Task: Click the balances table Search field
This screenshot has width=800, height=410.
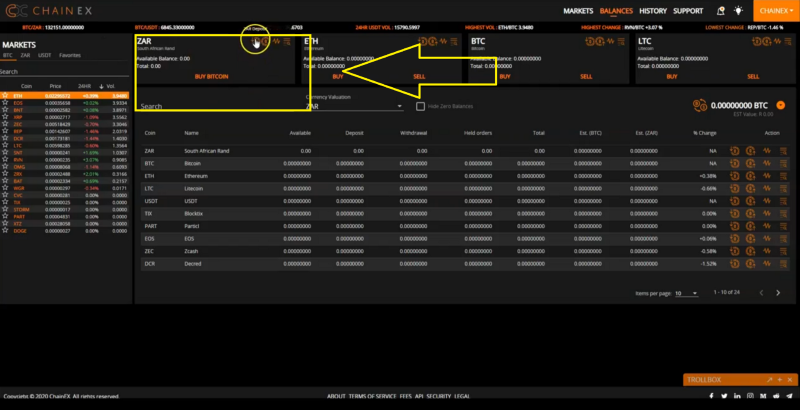Action: tap(220, 106)
